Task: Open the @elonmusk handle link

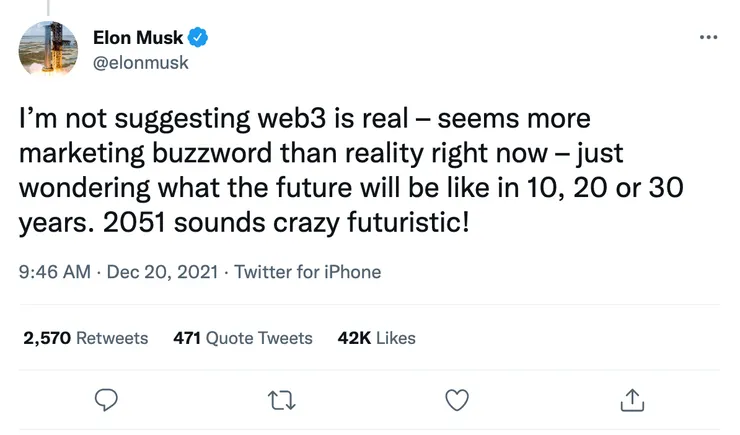Action: point(140,62)
